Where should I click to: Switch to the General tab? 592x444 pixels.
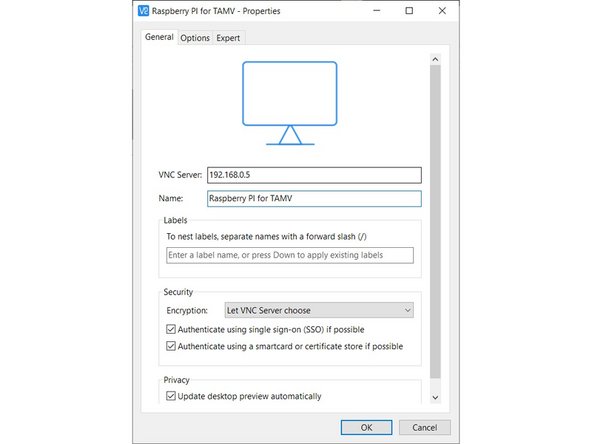pos(159,37)
